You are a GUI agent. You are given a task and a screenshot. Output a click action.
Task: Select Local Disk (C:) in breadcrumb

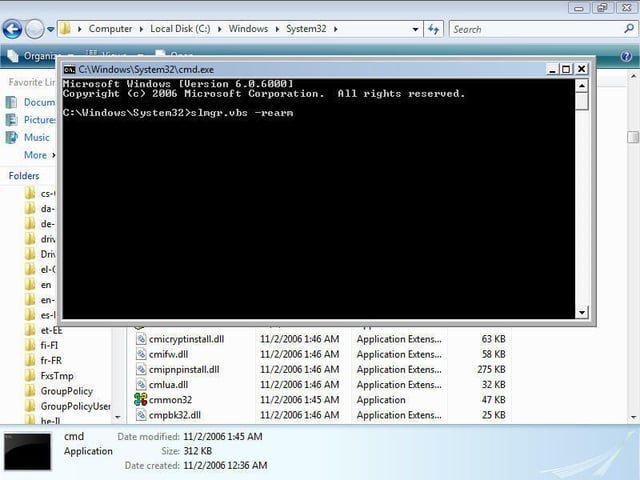180,29
